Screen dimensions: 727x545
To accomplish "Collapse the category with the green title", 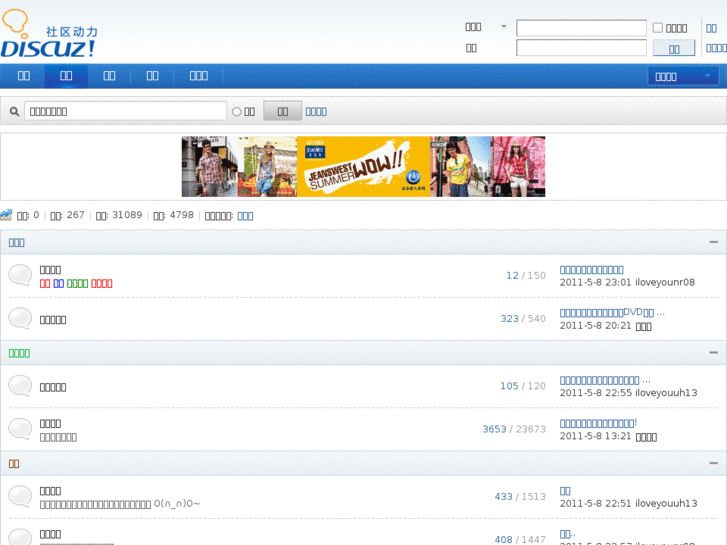I will coord(714,353).
